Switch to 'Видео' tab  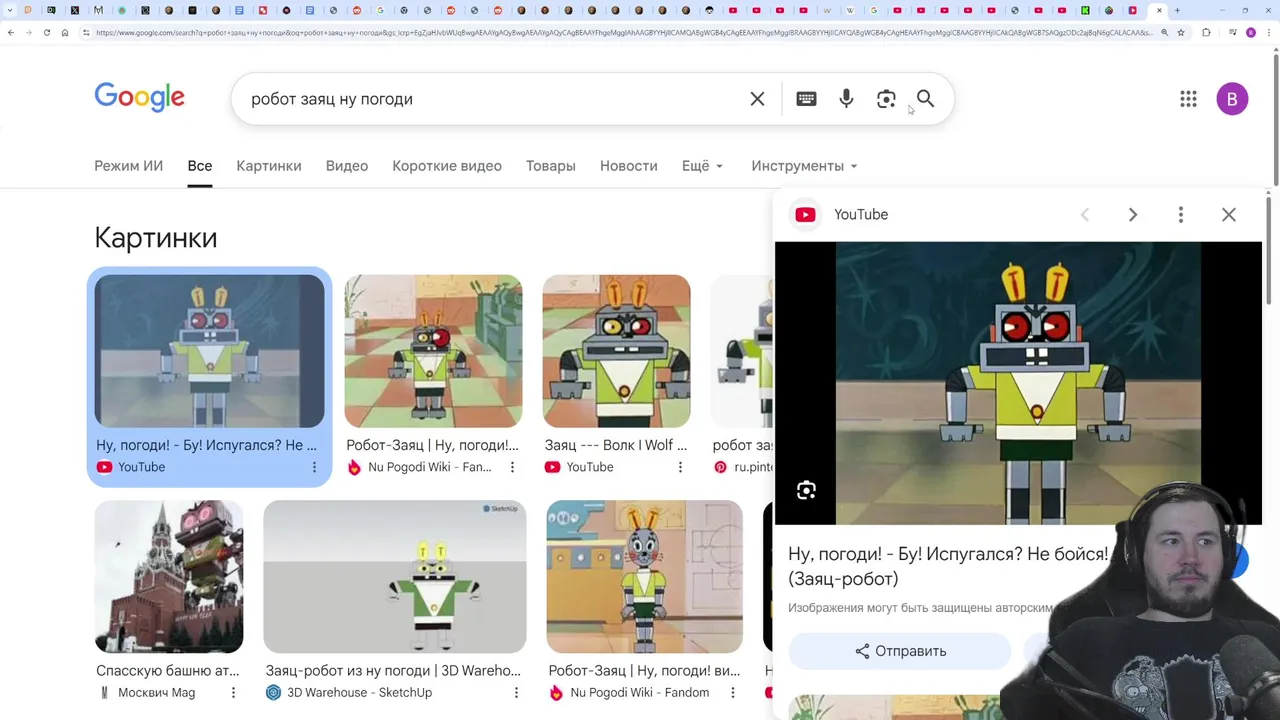[346, 166]
